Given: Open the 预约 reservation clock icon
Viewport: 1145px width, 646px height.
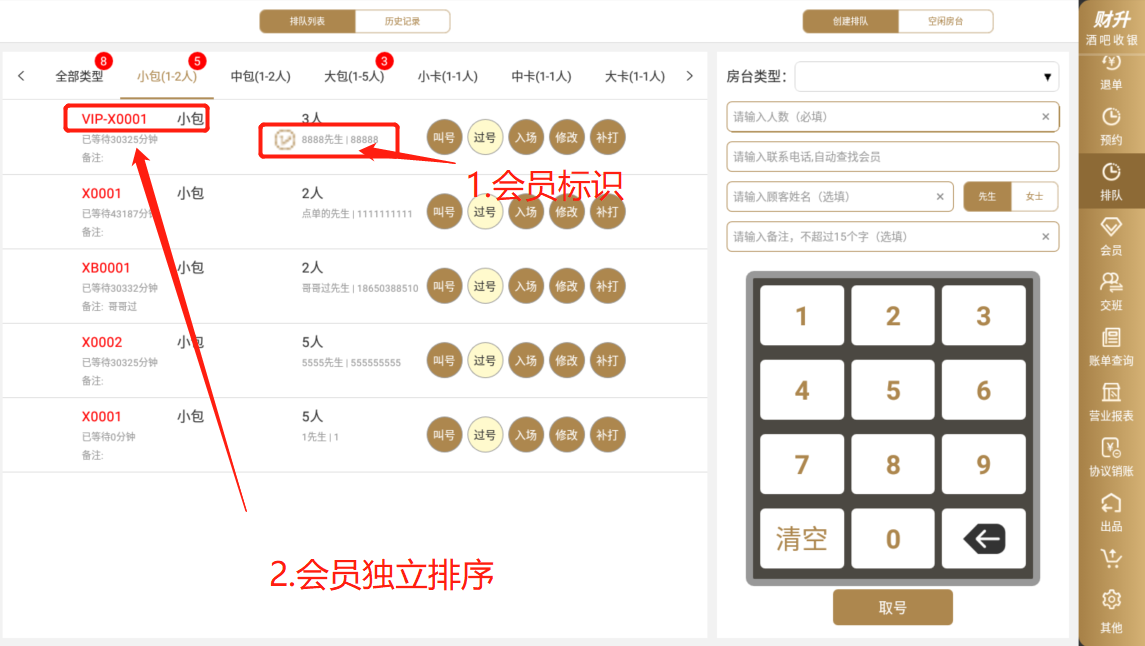Looking at the screenshot, I should [x=1111, y=126].
